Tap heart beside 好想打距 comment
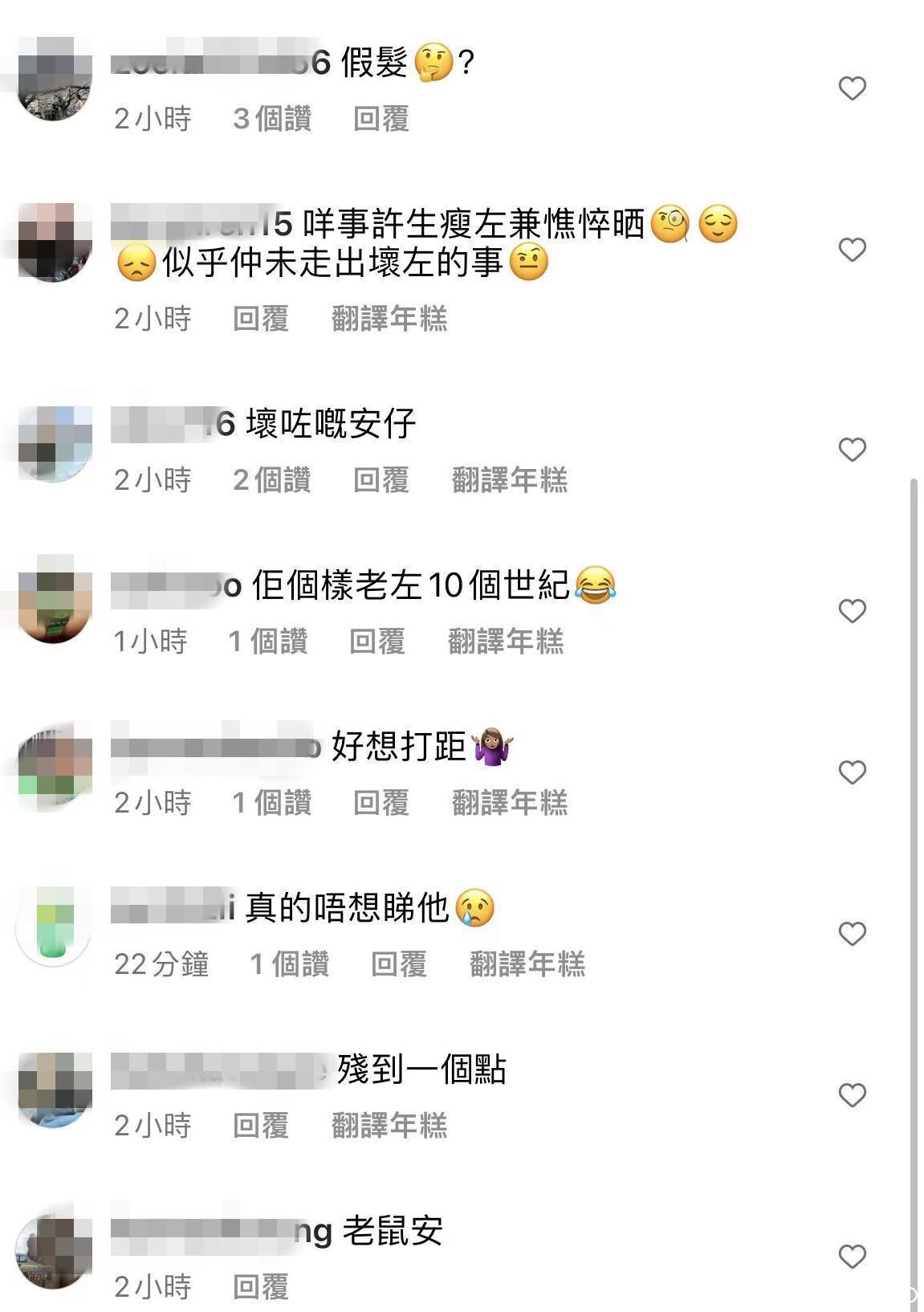 pyautogui.click(x=852, y=772)
